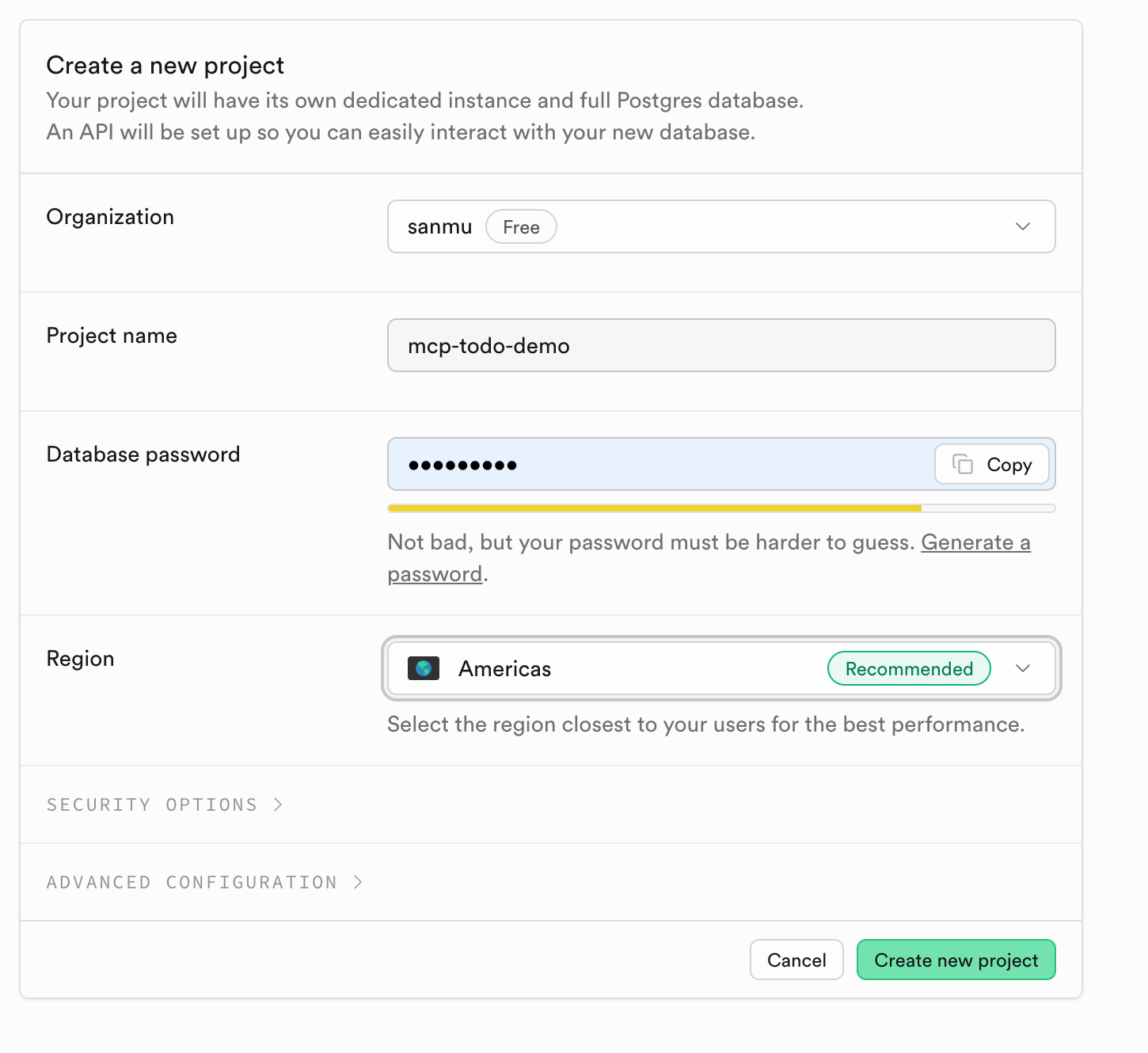Click the copy icon in the password field

click(x=962, y=464)
